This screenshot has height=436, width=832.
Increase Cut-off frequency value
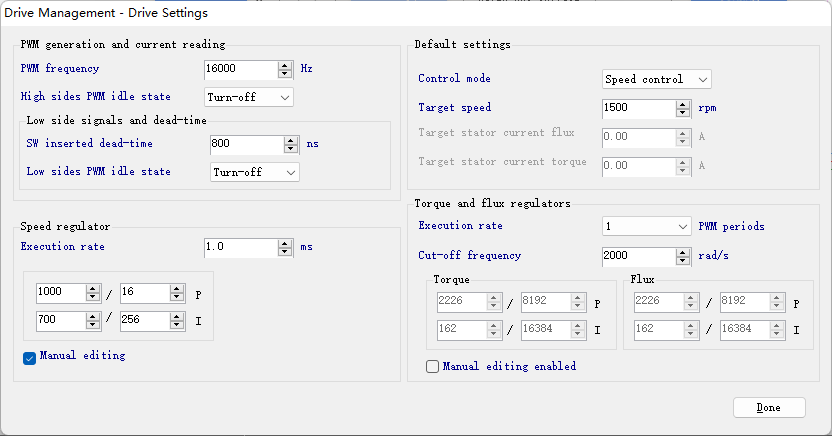point(683,252)
